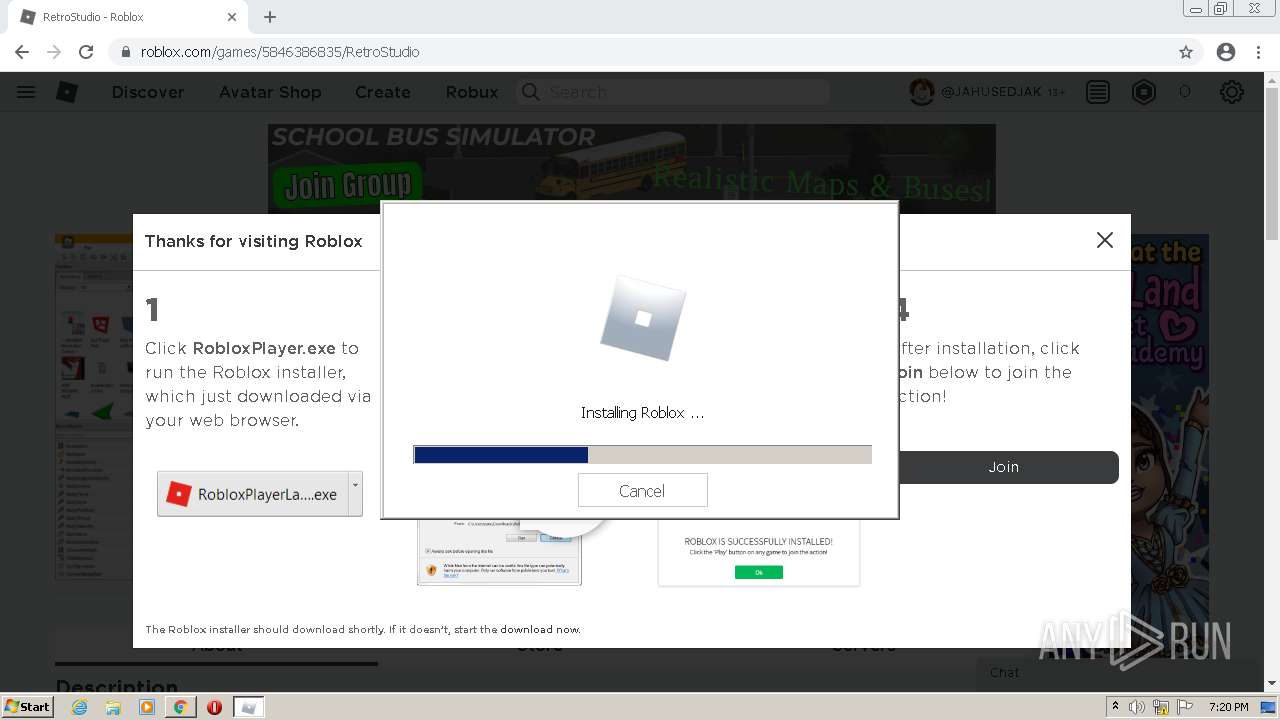
Task: Show hidden system tray icons
Action: pyautogui.click(x=1115, y=707)
